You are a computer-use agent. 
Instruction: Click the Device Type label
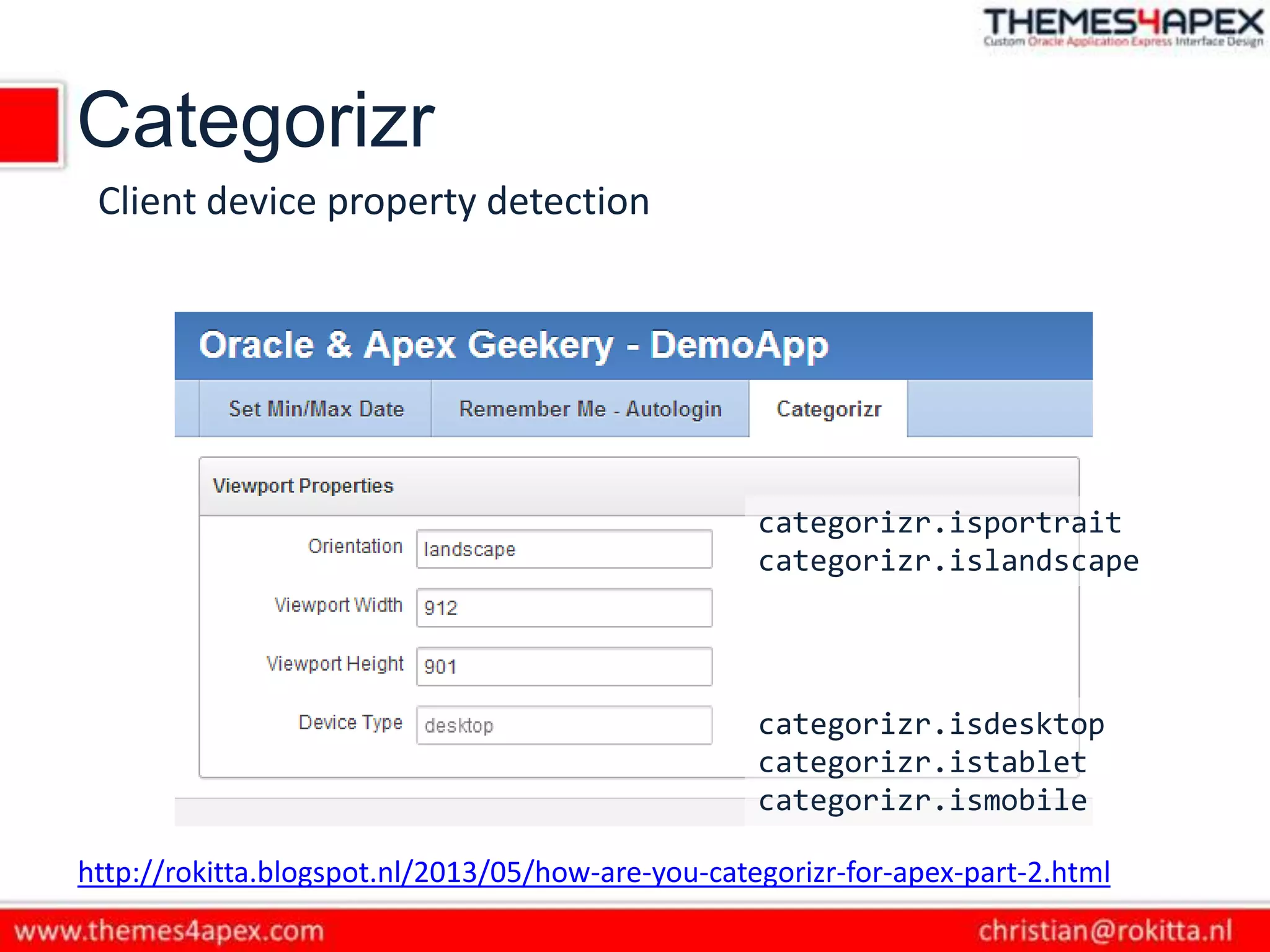tap(350, 723)
